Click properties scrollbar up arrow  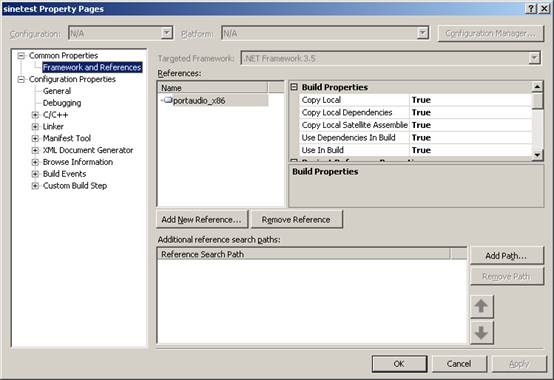click(537, 87)
